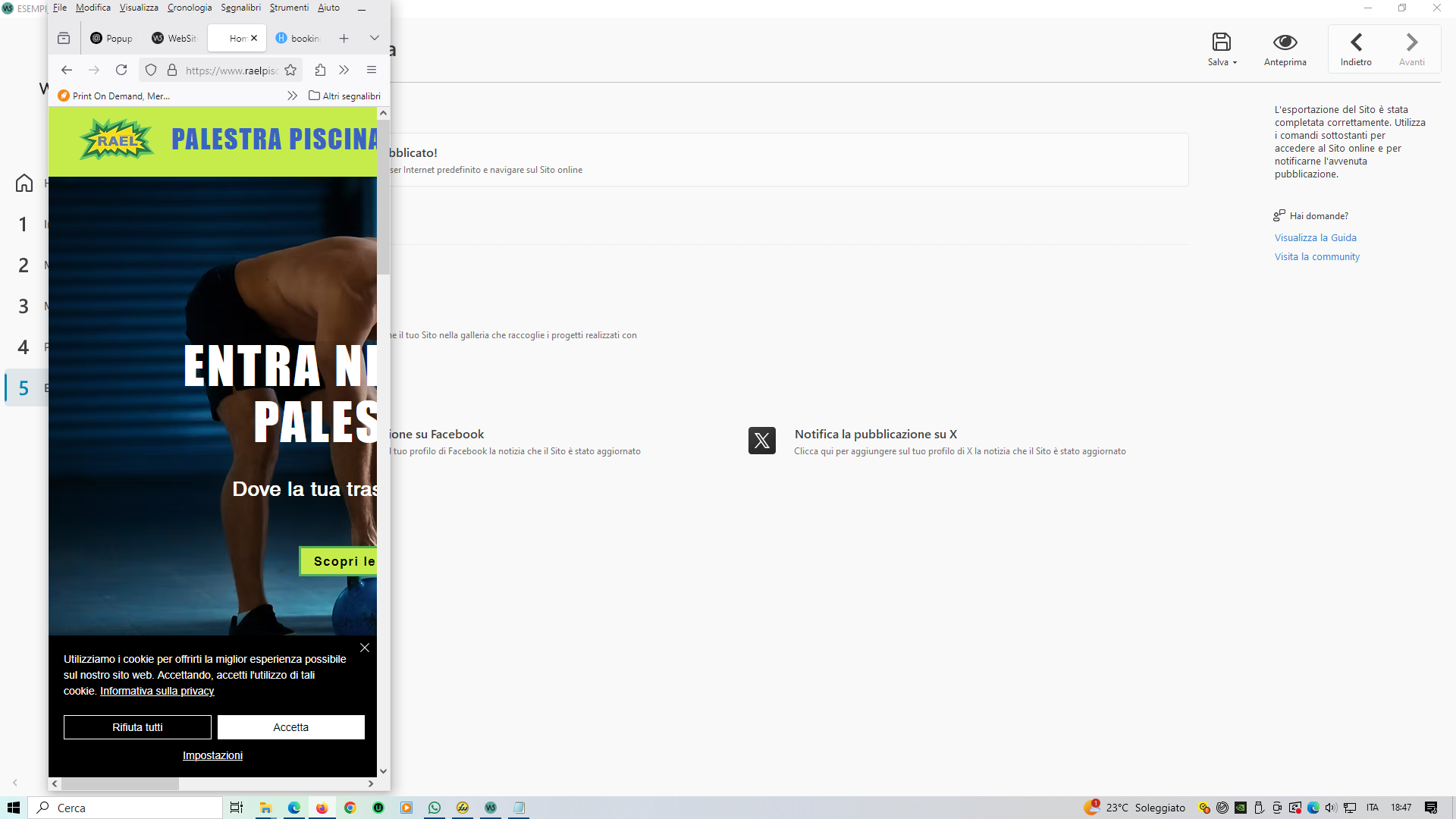Click the RAEL logo on the website
The image size is (1456, 819).
117,140
